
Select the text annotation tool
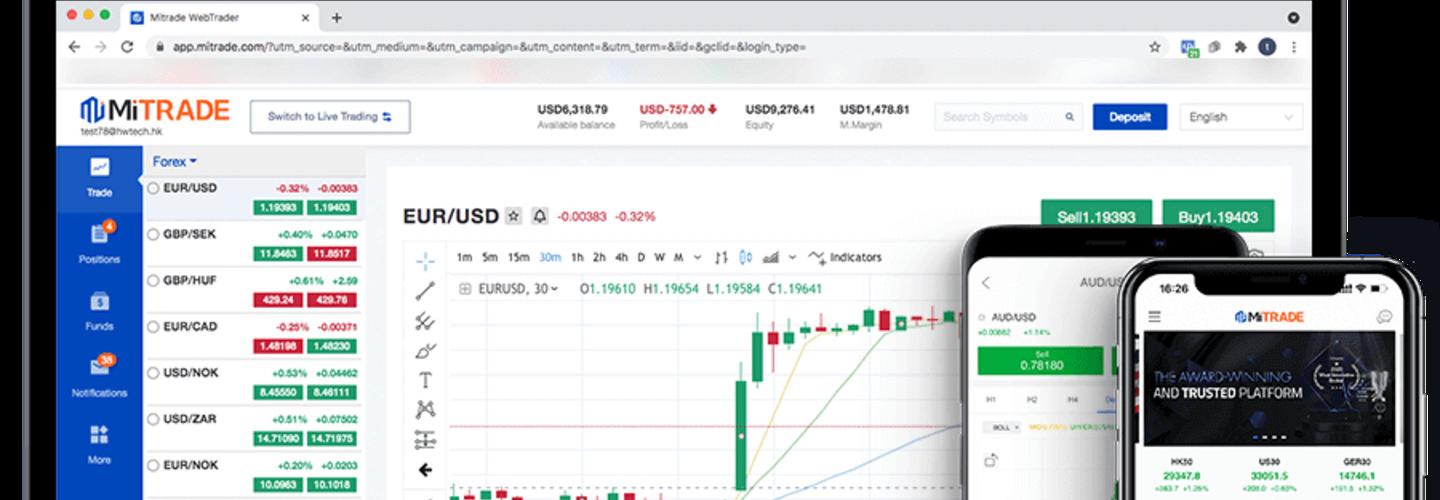[425, 380]
